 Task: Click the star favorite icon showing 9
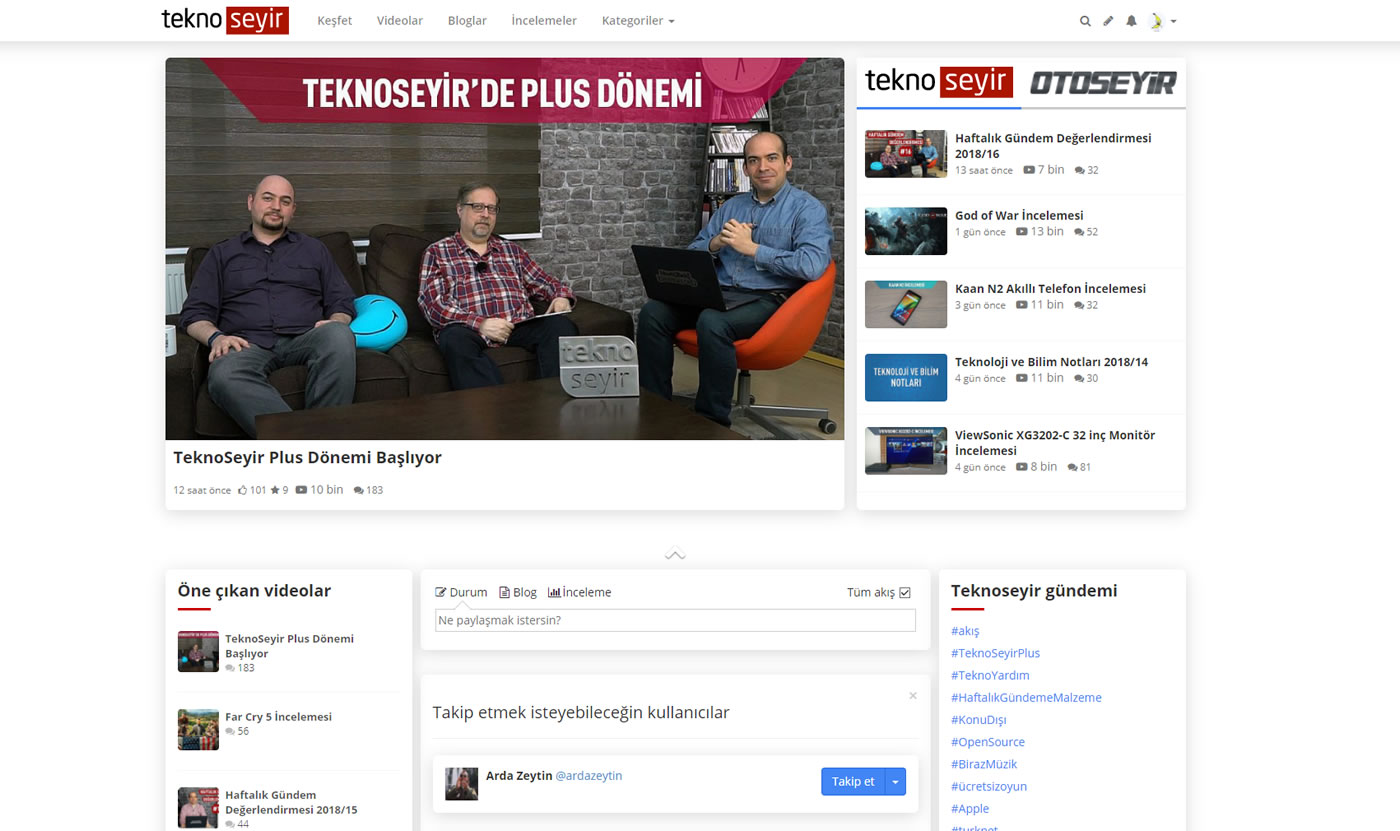coord(274,490)
